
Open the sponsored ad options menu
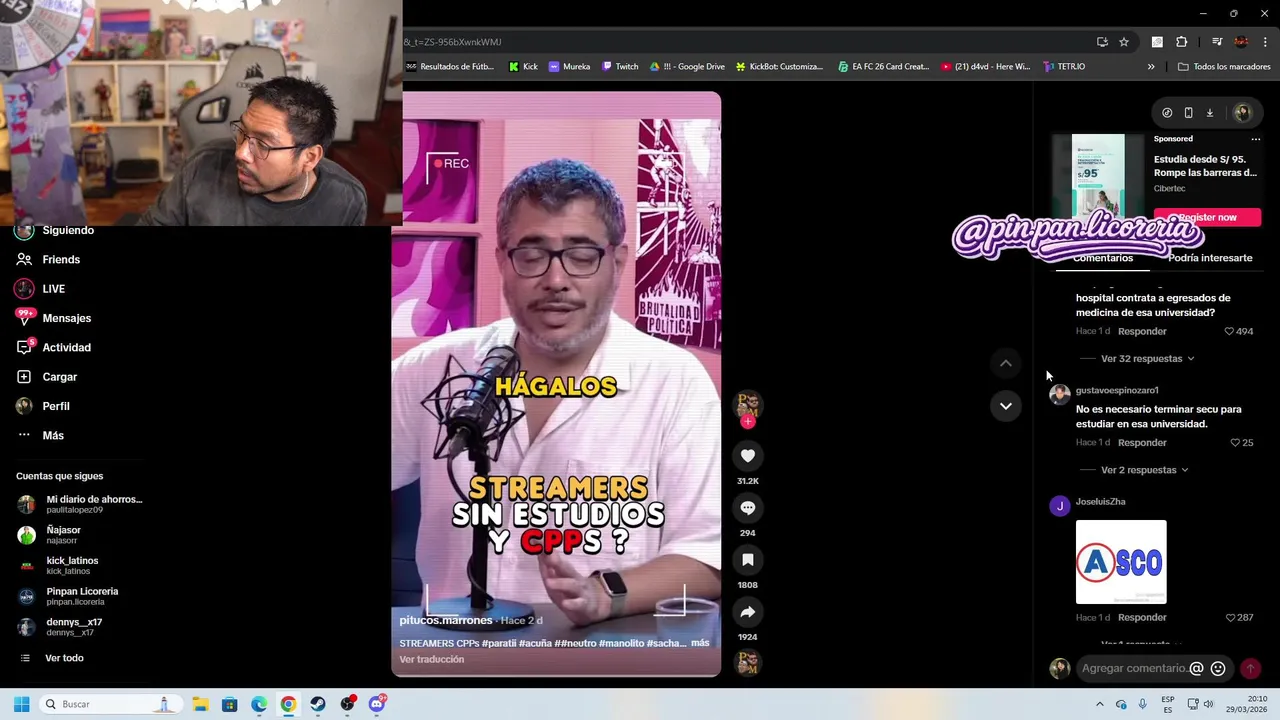1256,139
